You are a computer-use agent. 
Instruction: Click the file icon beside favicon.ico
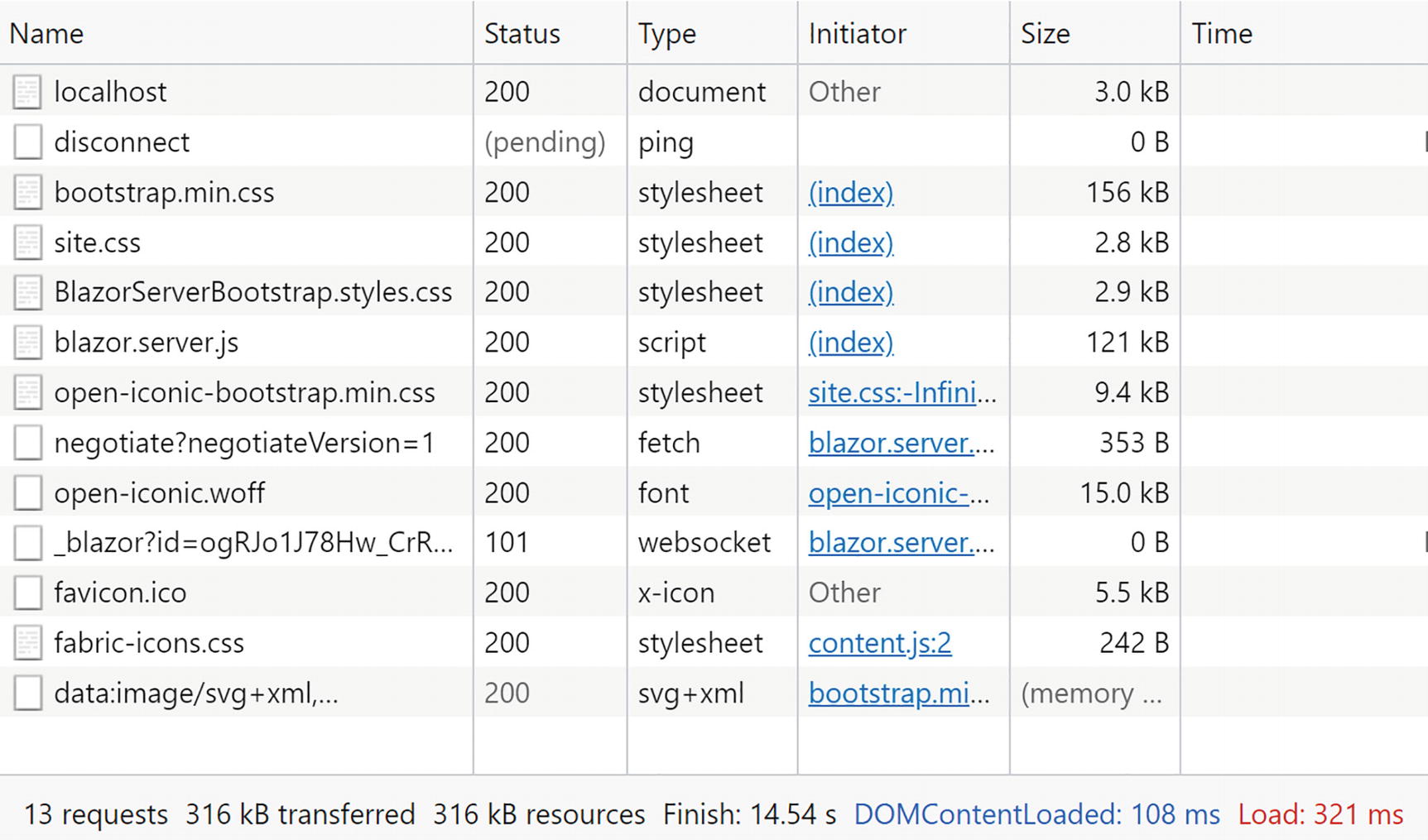[27, 593]
